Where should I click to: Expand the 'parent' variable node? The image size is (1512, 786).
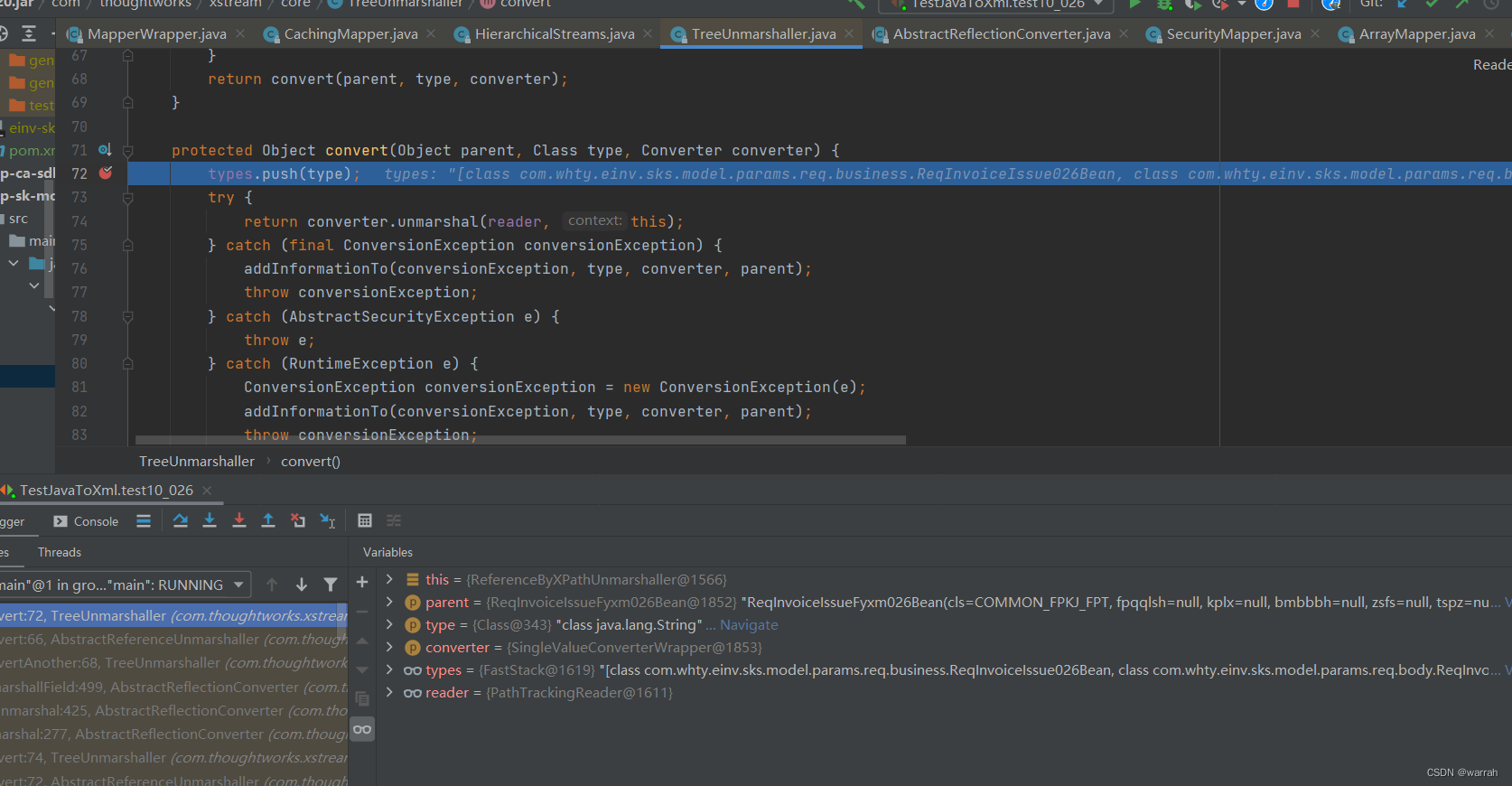point(389,602)
